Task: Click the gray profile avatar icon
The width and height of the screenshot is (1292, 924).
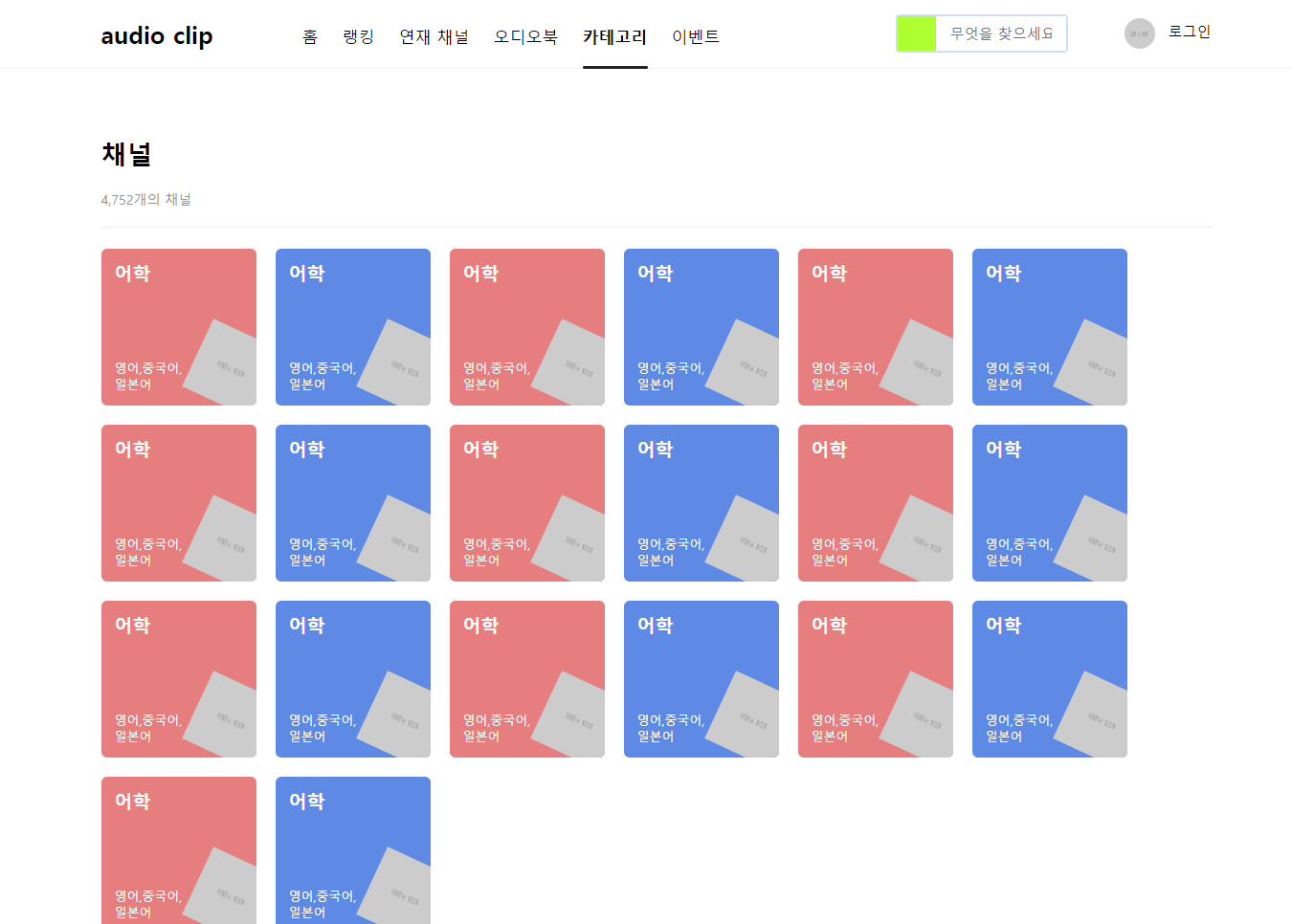Action: (x=1139, y=33)
